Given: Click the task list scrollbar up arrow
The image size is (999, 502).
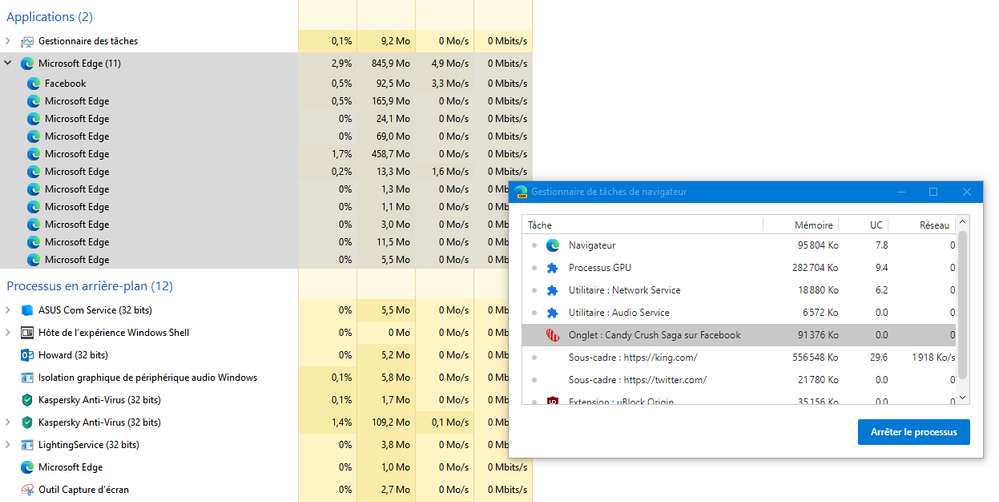Looking at the screenshot, I should pyautogui.click(x=963, y=222).
